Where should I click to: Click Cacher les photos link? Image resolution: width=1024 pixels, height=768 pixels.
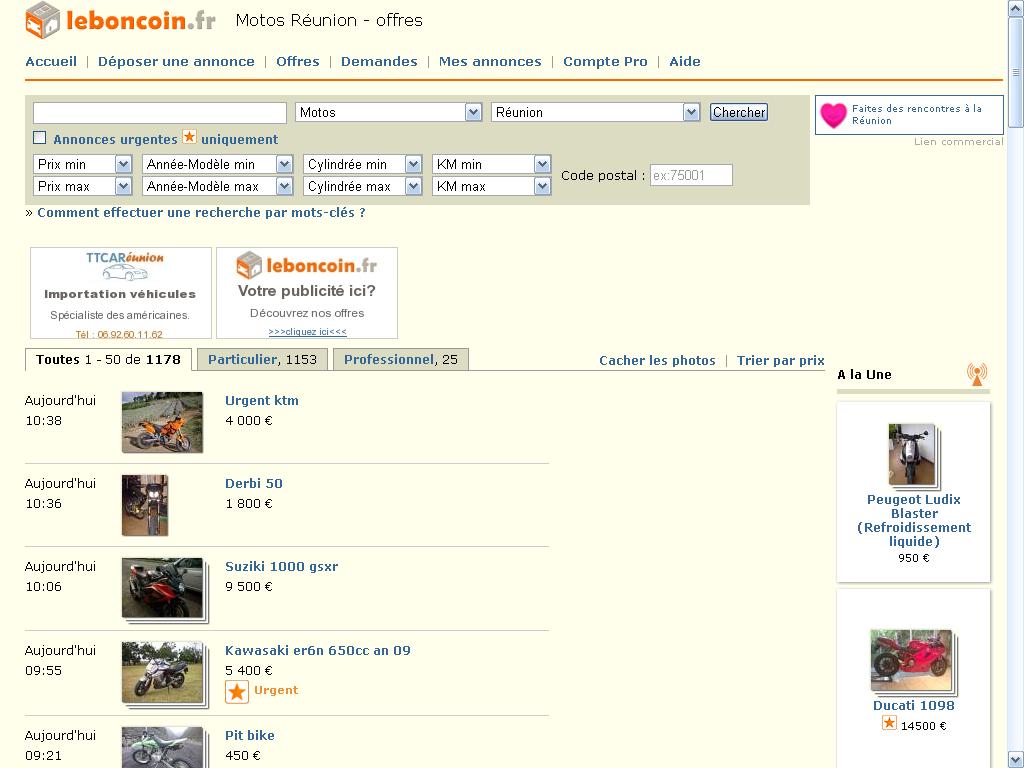click(657, 360)
